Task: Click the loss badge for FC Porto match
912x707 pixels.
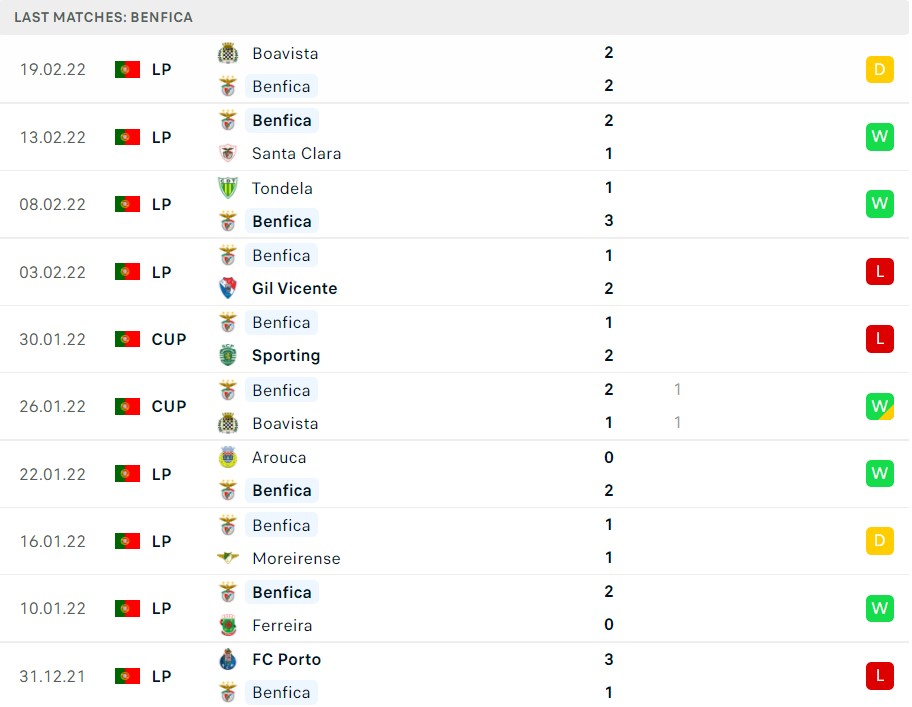Action: coord(879,676)
